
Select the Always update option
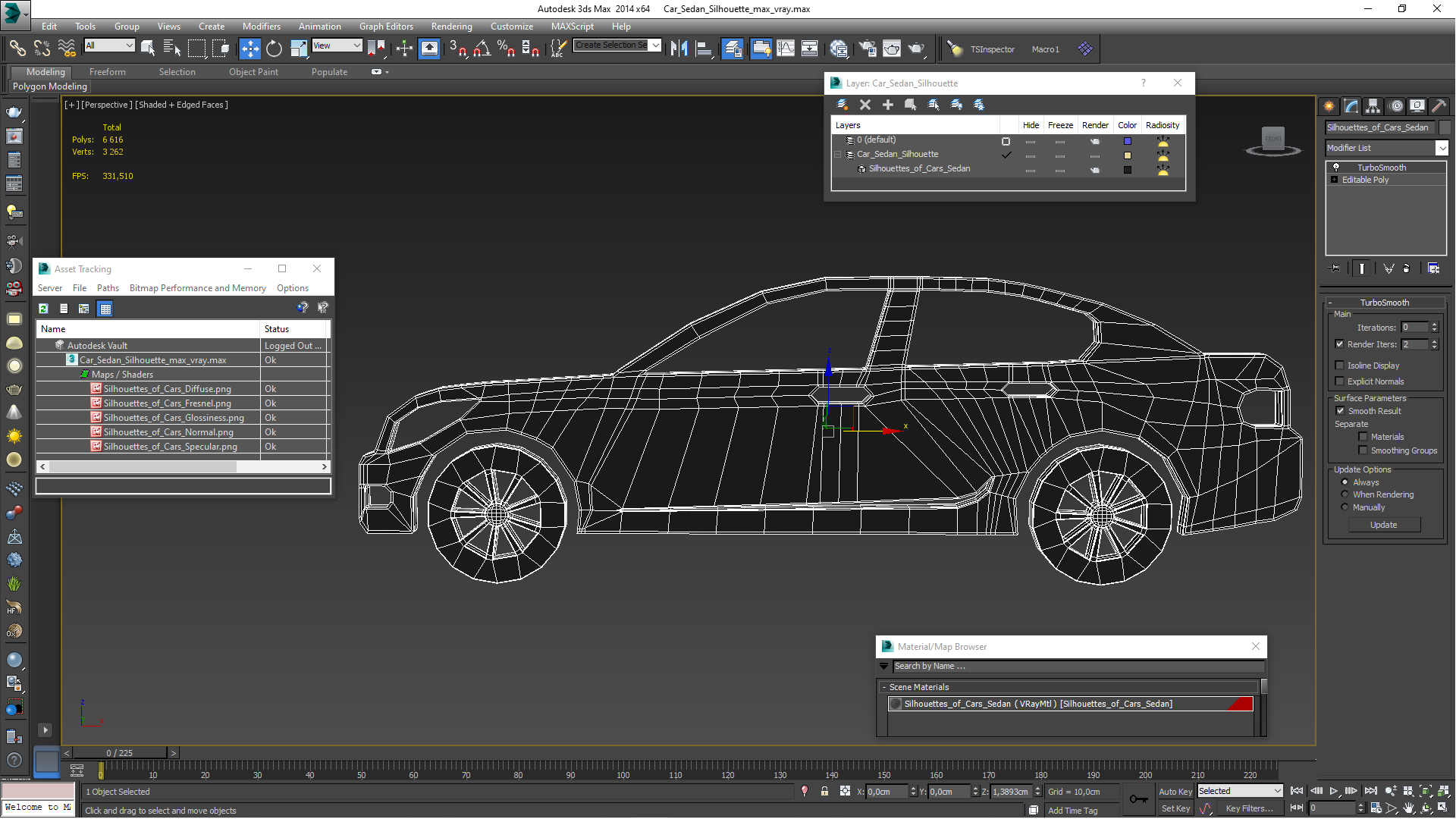point(1345,482)
